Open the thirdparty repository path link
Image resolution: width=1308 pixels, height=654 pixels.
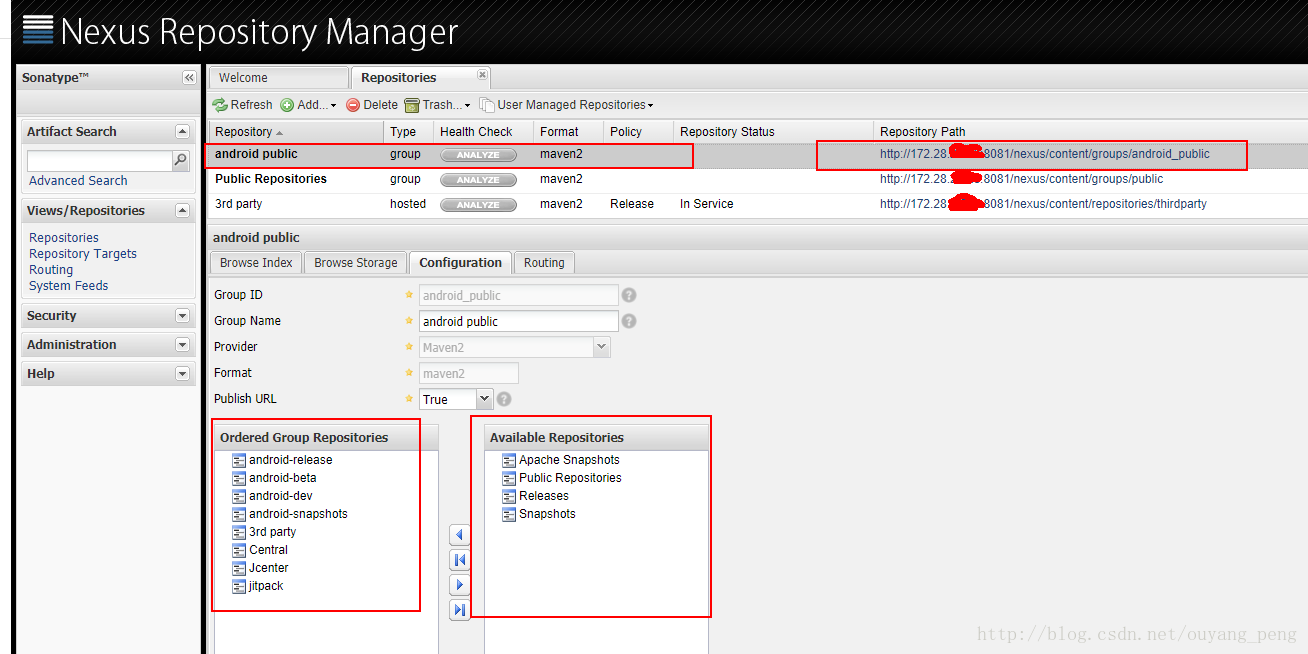1043,204
